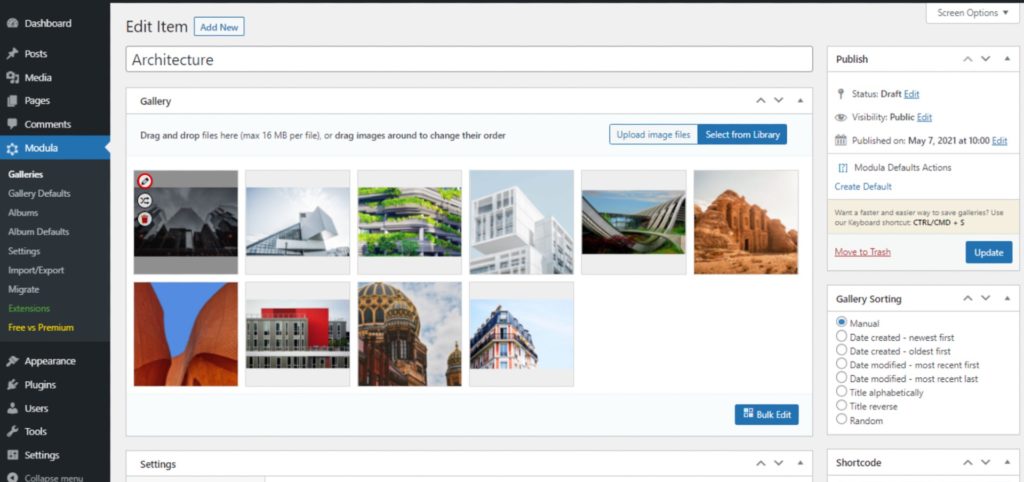
Task: Collapse the Publish panel using its triangle toggle
Action: point(1007,59)
